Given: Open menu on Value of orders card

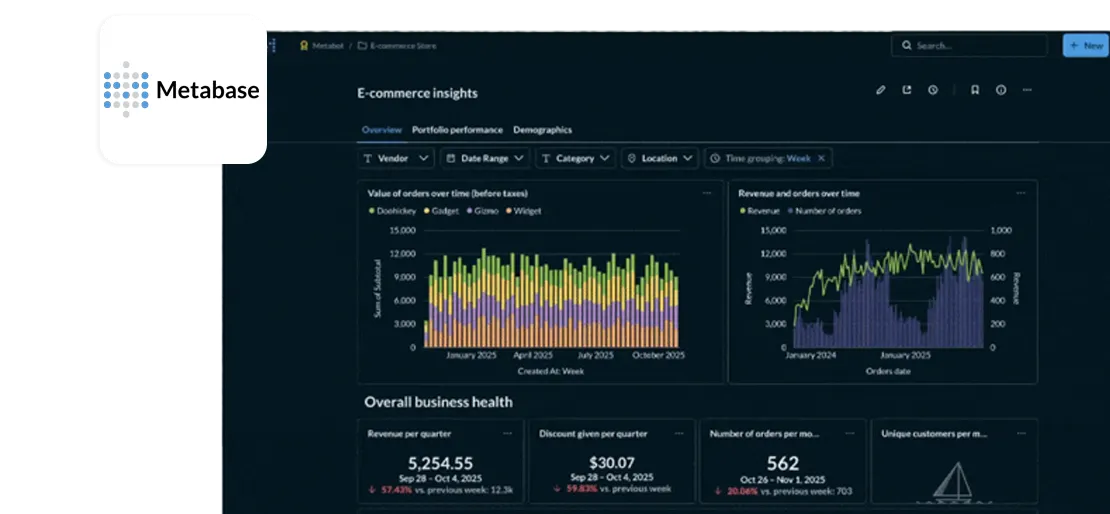Looking at the screenshot, I should (x=706, y=193).
